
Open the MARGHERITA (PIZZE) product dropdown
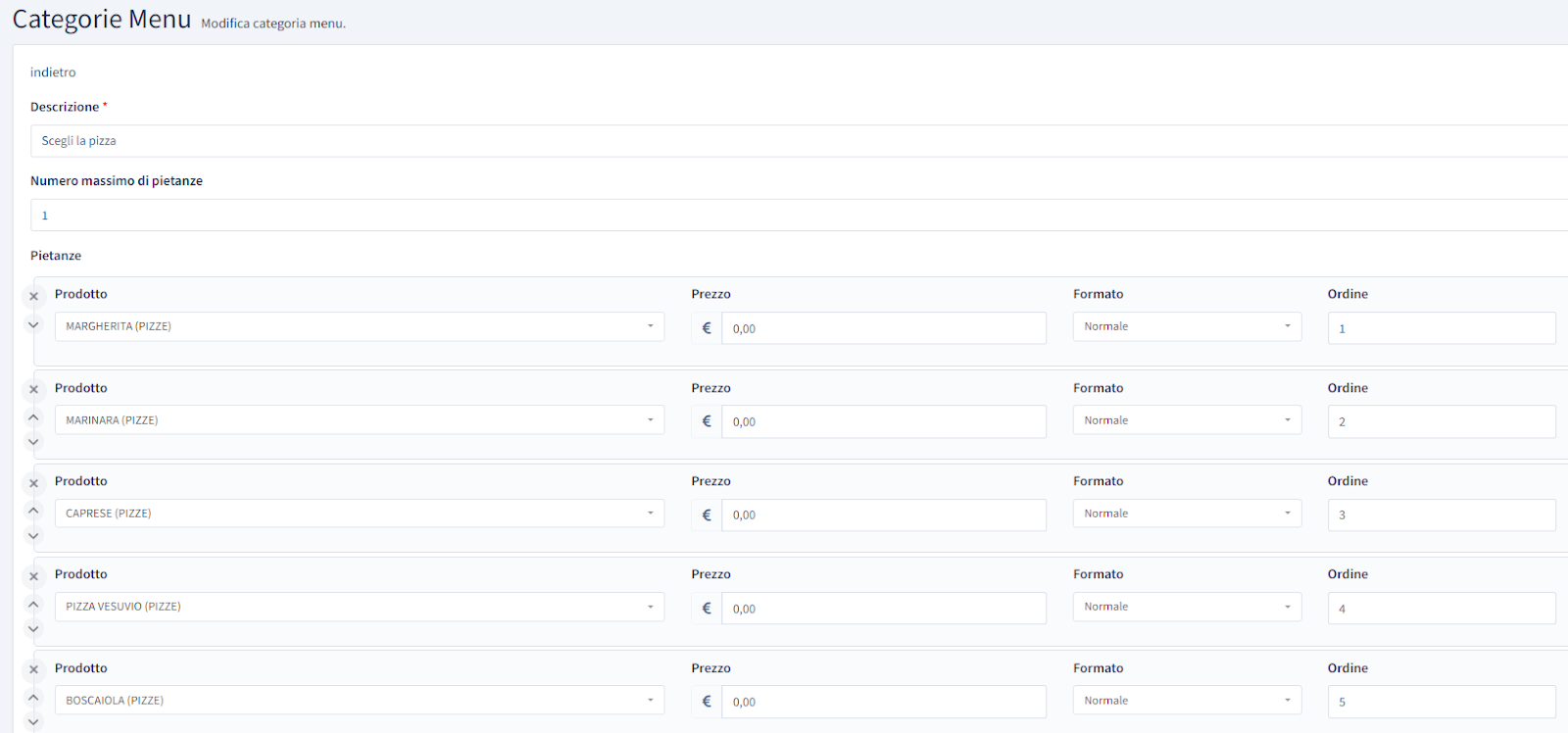click(x=360, y=326)
